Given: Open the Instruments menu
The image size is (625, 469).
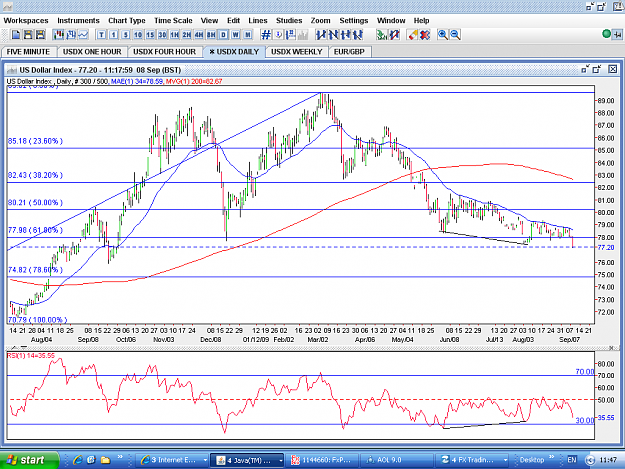Looking at the screenshot, I should pyautogui.click(x=78, y=20).
